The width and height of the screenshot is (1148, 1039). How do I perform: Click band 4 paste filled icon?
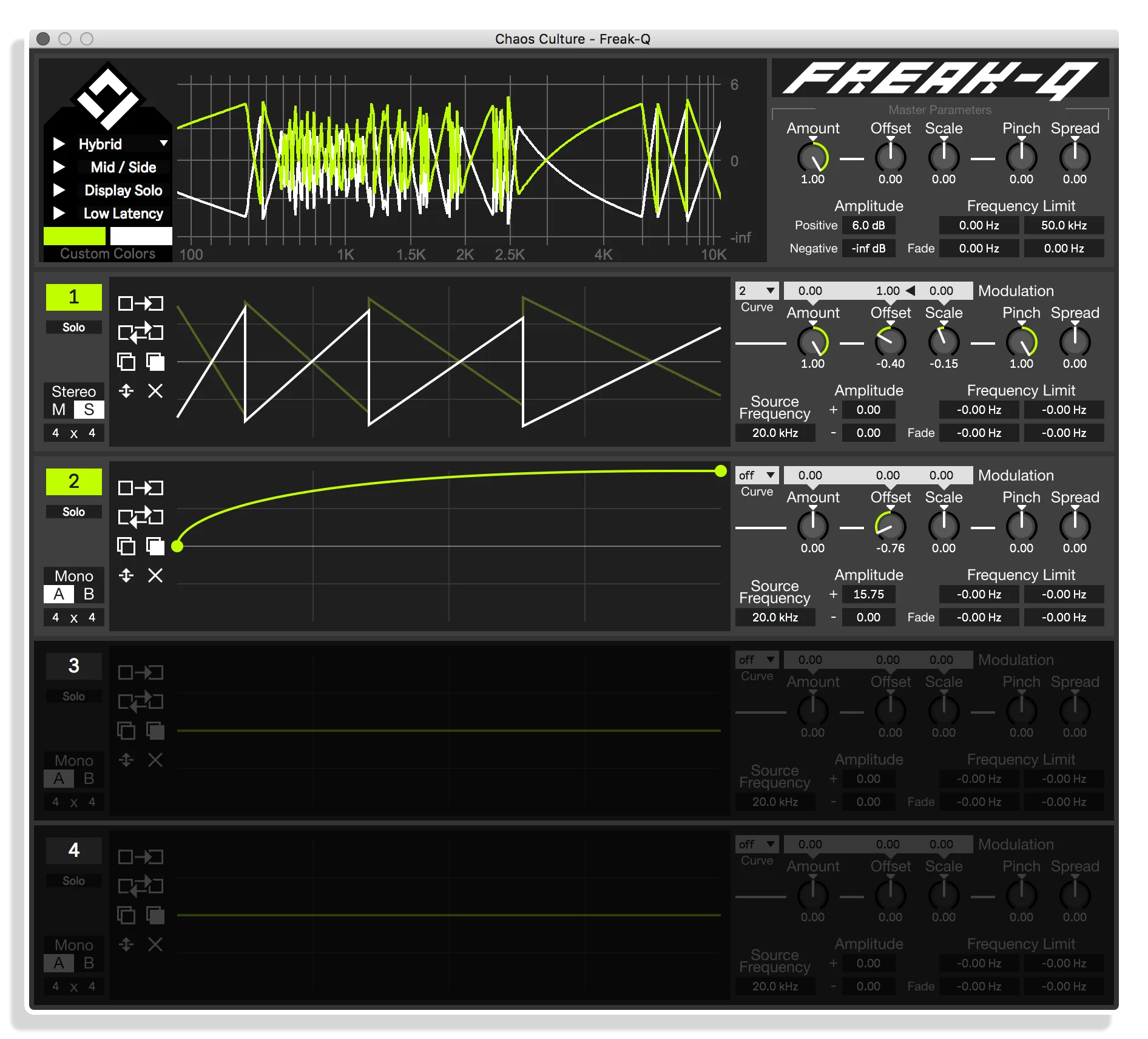155,915
